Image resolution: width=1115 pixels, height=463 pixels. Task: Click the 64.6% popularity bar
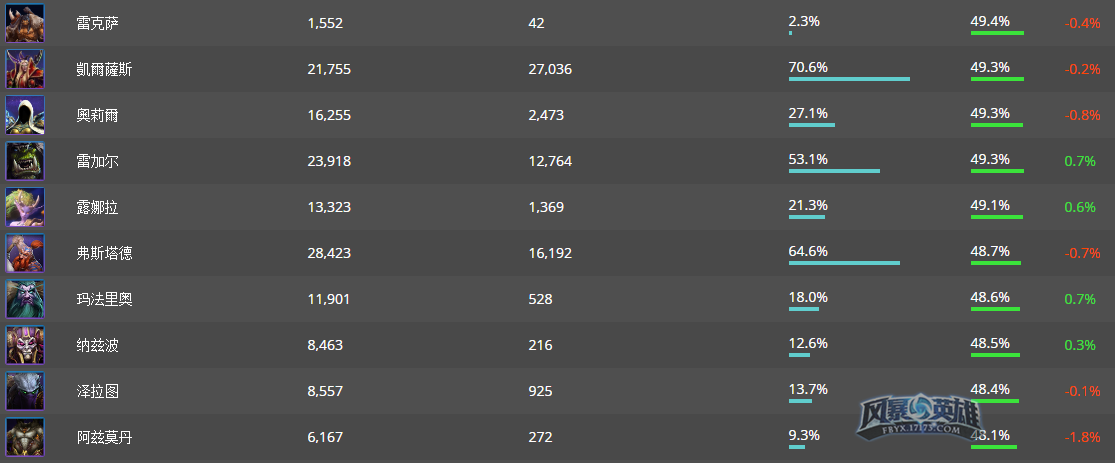tap(844, 262)
